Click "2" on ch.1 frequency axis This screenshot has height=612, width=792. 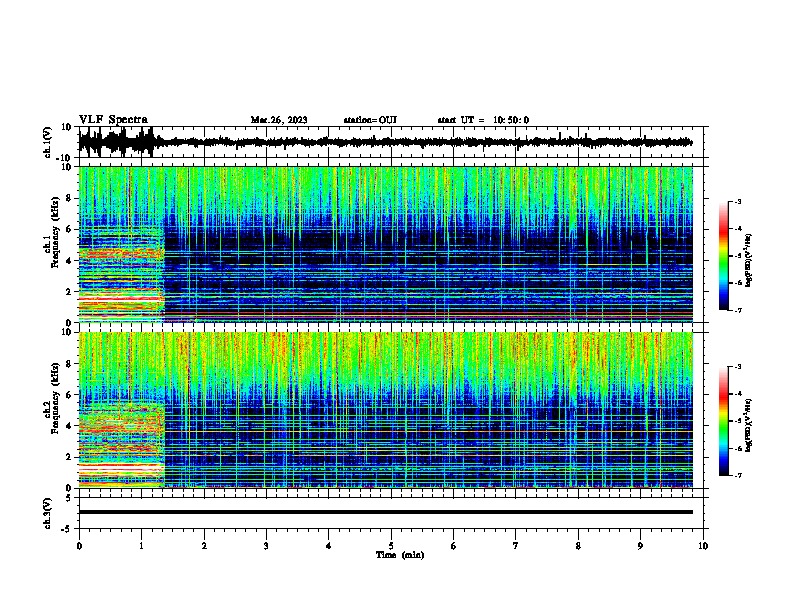(69, 292)
